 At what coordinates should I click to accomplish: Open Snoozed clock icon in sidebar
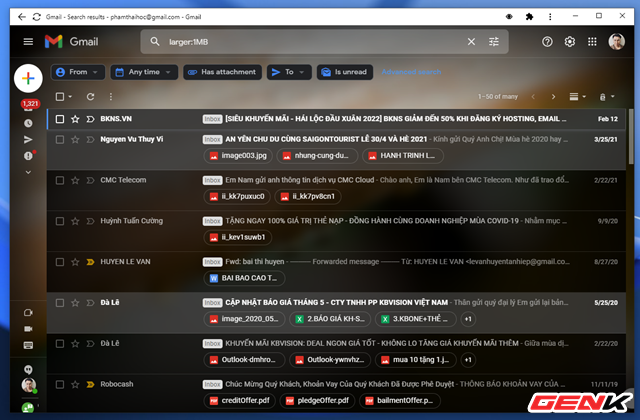28,123
